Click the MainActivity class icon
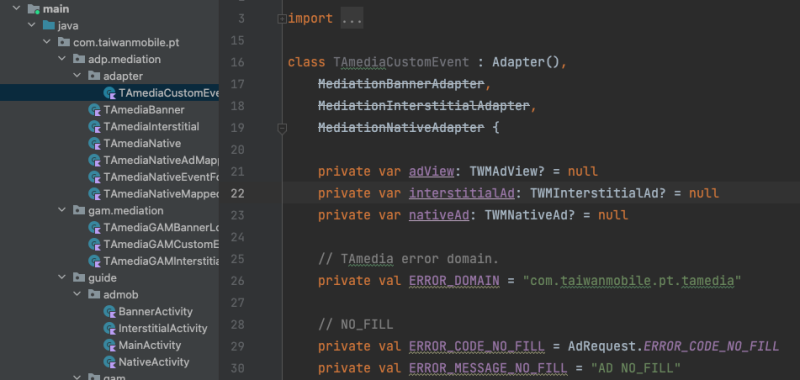 pyautogui.click(x=110, y=345)
